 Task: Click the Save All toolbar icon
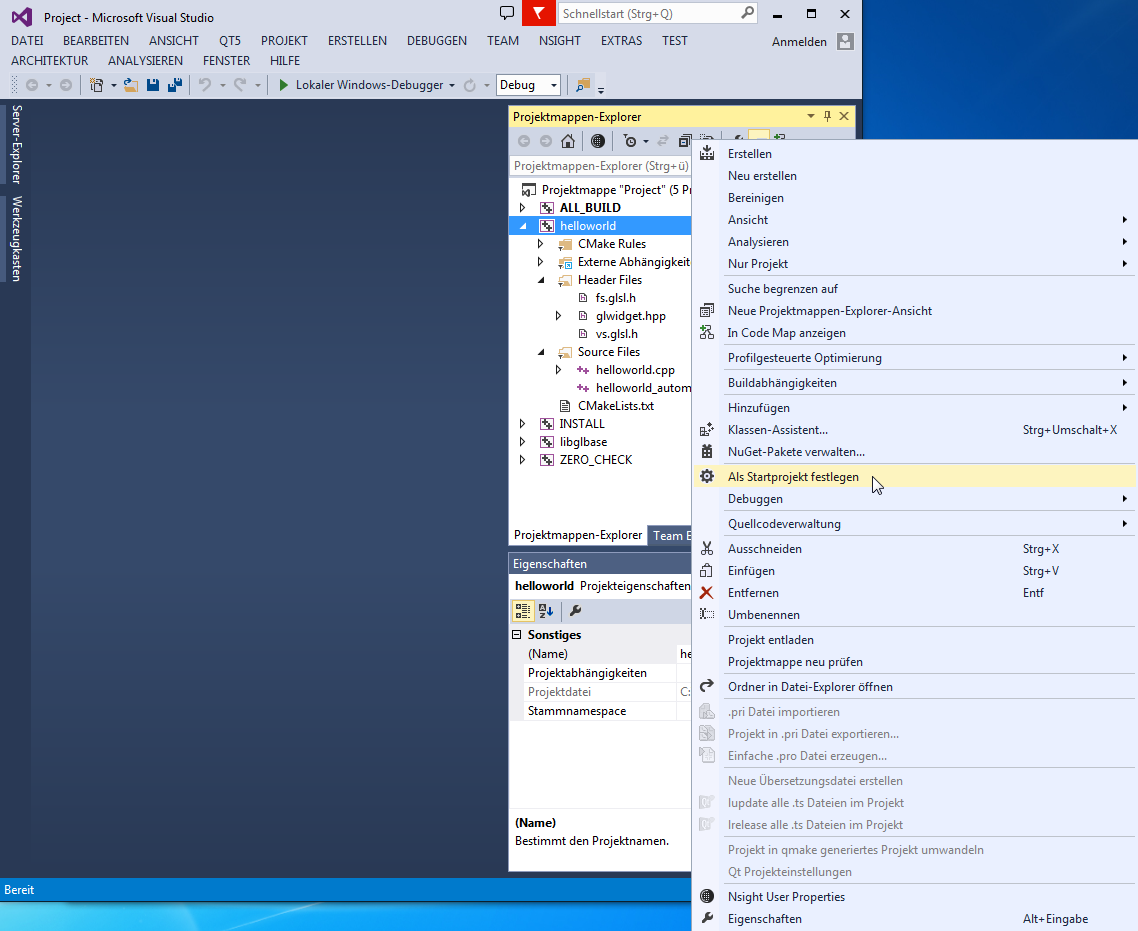coord(174,85)
